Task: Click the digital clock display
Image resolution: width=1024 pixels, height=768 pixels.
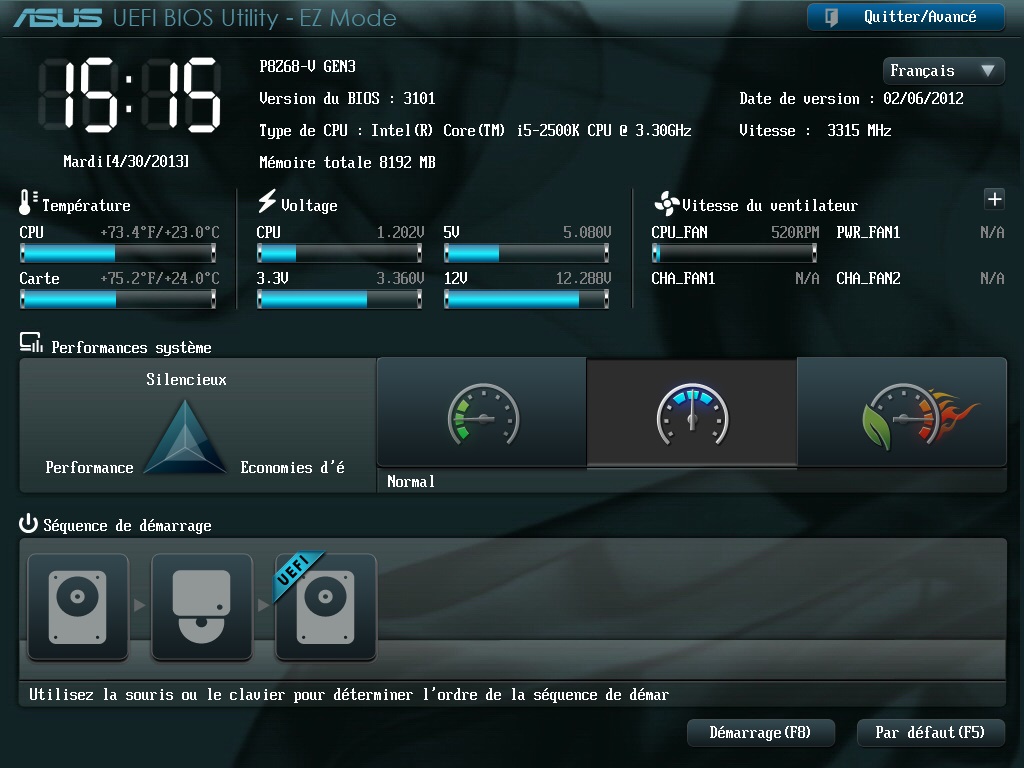Action: 128,96
